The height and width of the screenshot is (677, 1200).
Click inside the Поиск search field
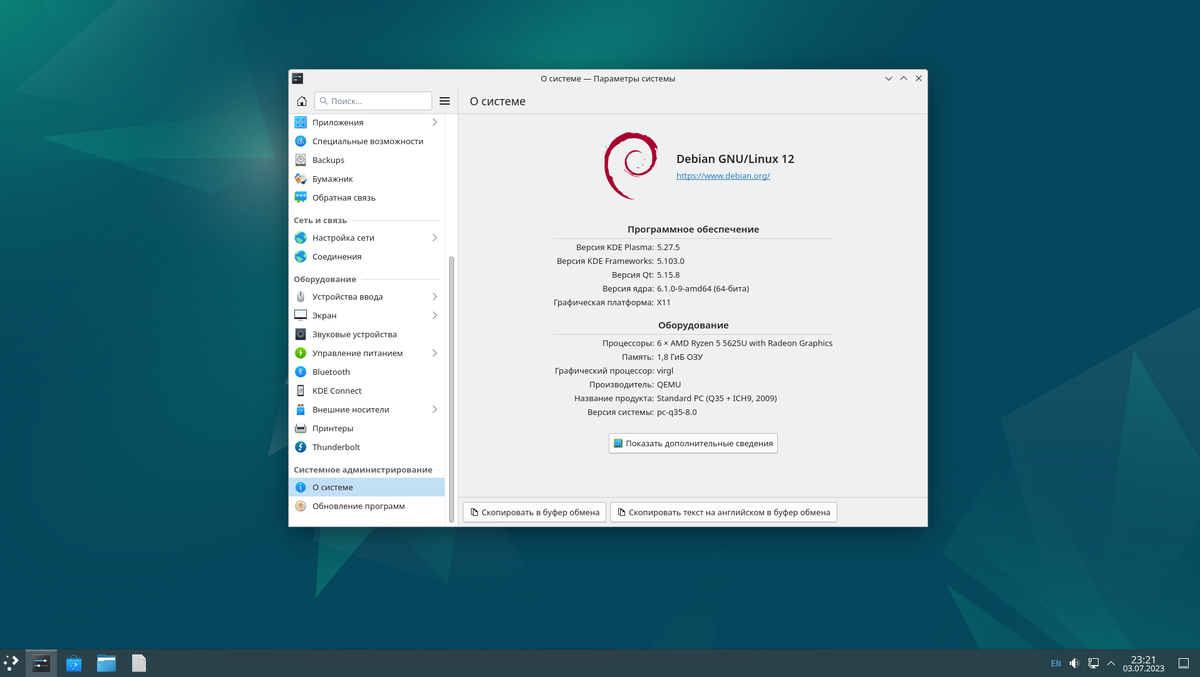375,100
